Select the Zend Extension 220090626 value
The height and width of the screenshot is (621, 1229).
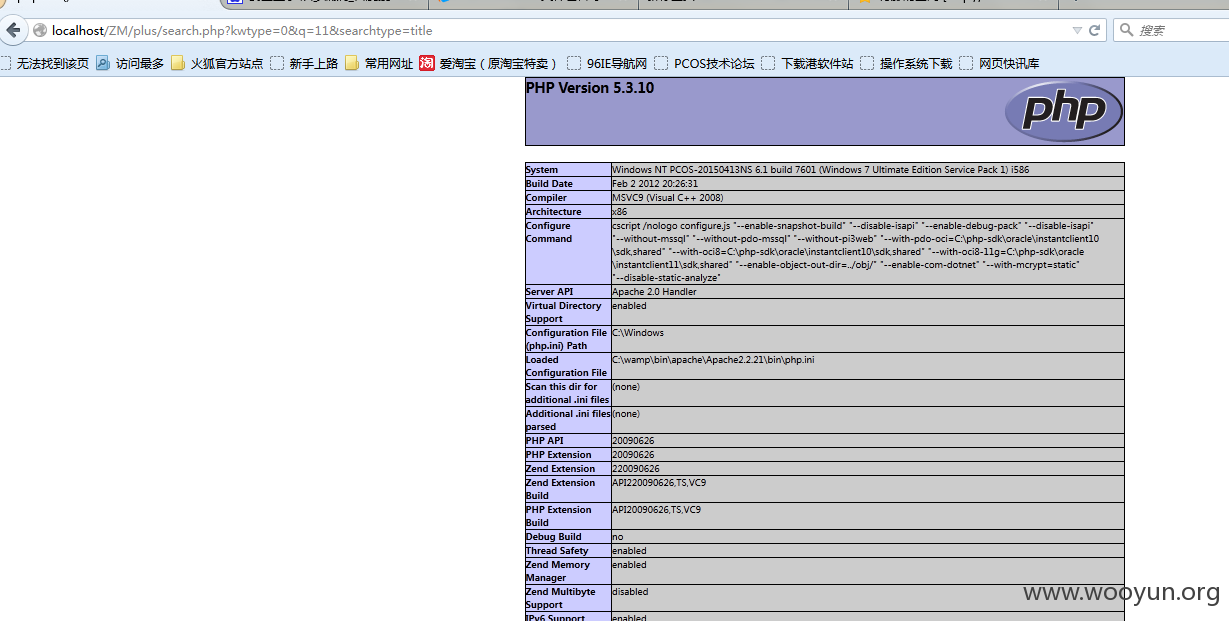636,469
